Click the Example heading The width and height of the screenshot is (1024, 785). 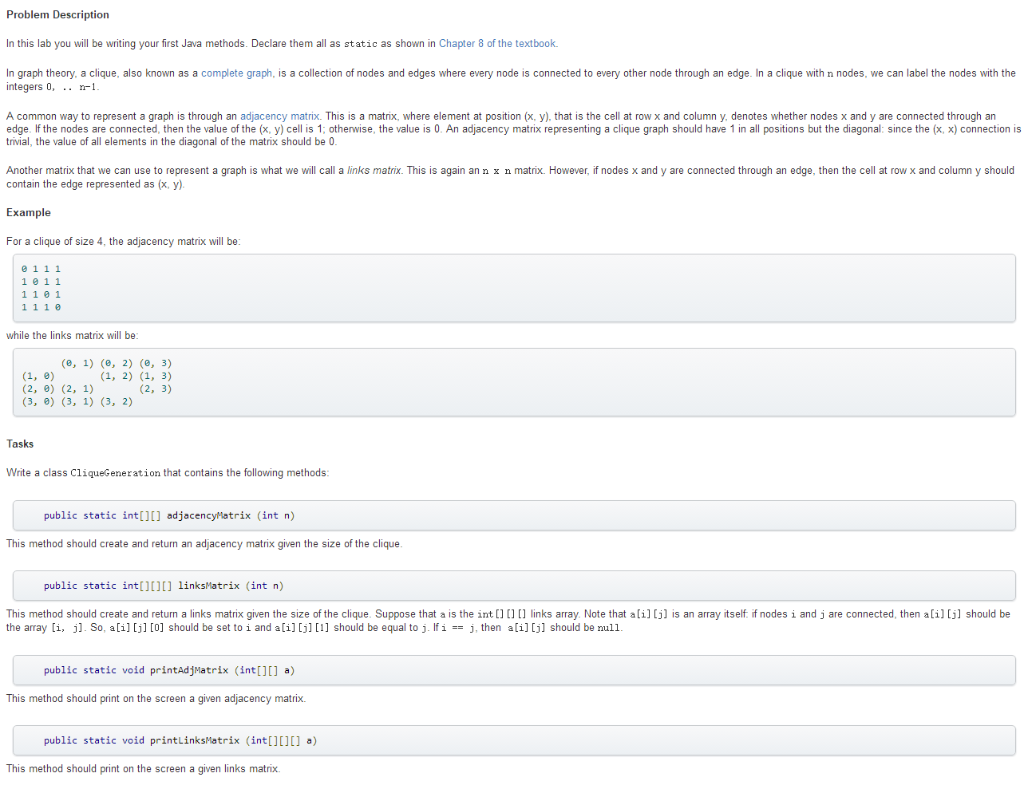pyautogui.click(x=28, y=212)
